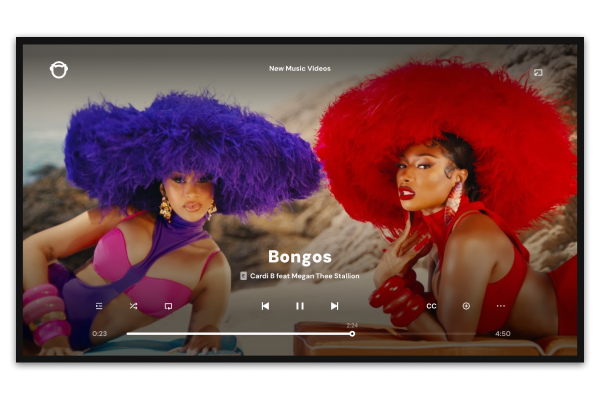The width and height of the screenshot is (600, 400).
Task: Open artist Cardi B feat Megan Thee Stallion
Action: [x=305, y=276]
